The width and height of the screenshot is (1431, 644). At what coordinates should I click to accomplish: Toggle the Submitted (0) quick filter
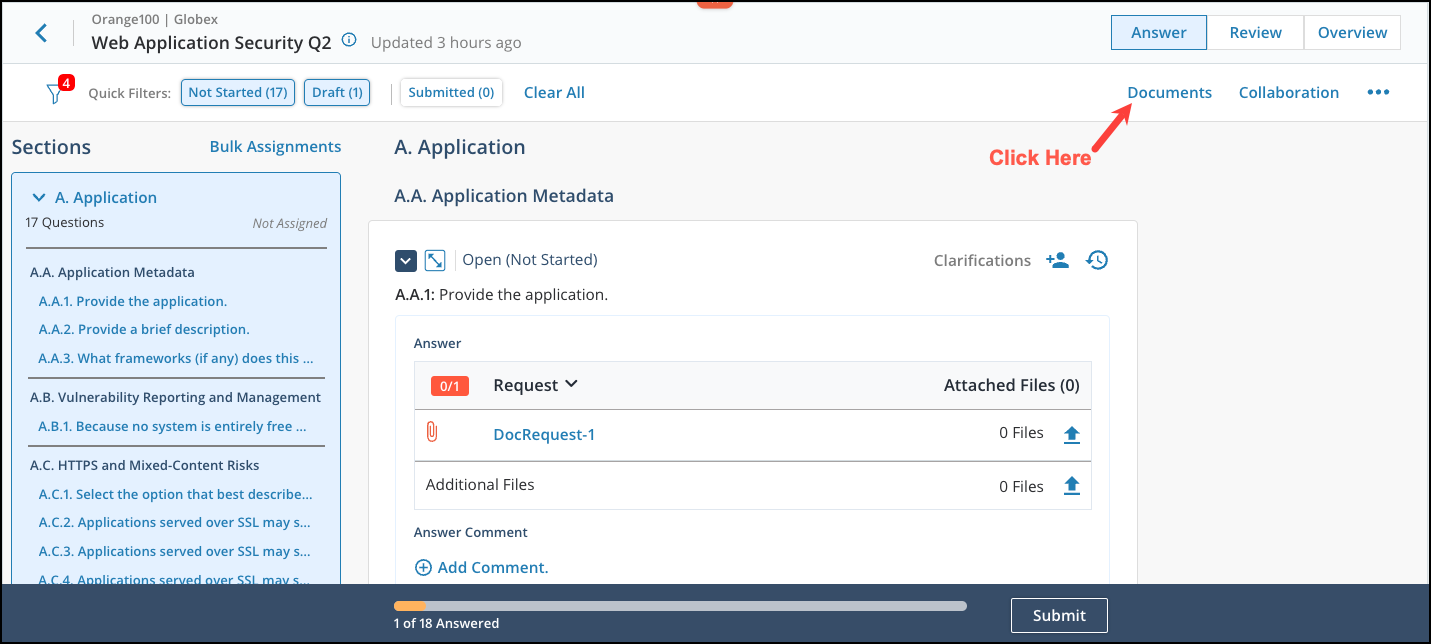[451, 92]
